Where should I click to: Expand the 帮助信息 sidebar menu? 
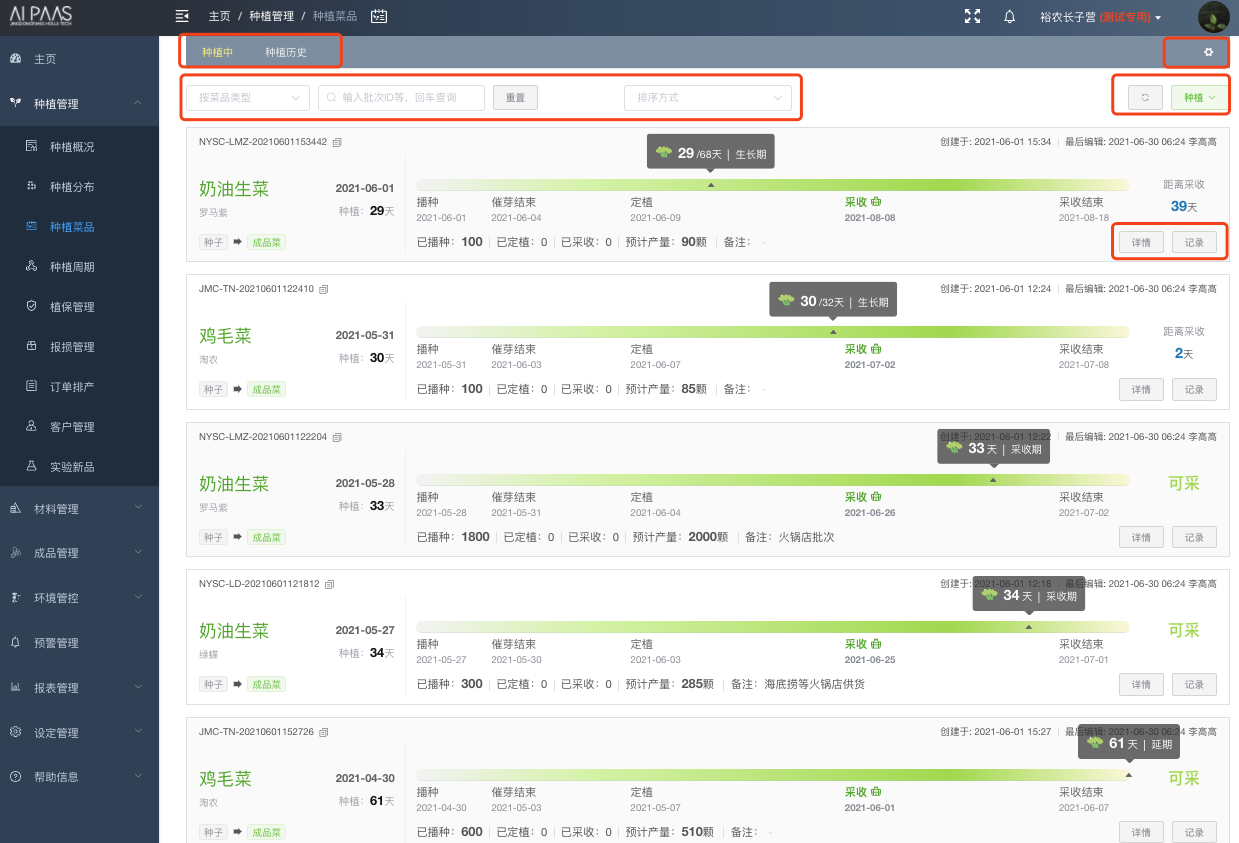tap(79, 777)
